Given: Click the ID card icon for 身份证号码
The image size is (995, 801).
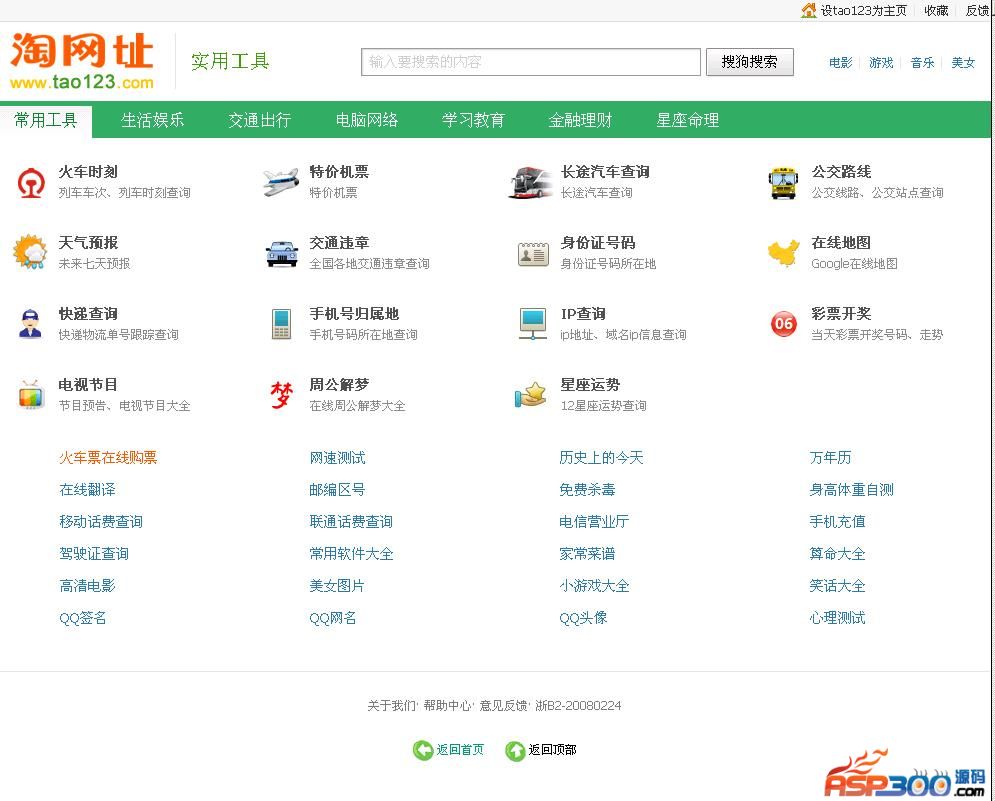Looking at the screenshot, I should pyautogui.click(x=532, y=253).
